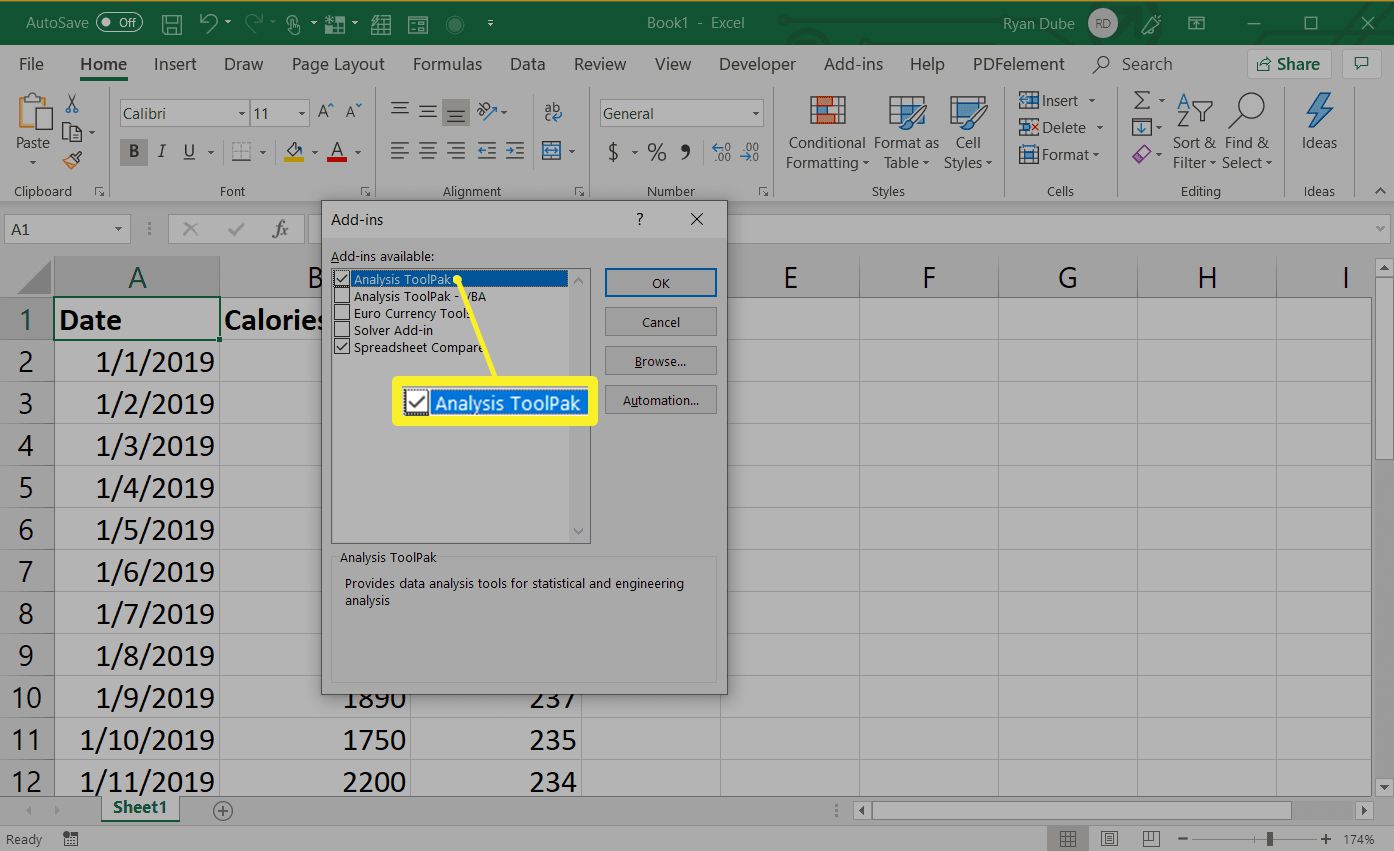Toggle the AutoSave switch
Viewport: 1394px width, 851px height.
120,22
